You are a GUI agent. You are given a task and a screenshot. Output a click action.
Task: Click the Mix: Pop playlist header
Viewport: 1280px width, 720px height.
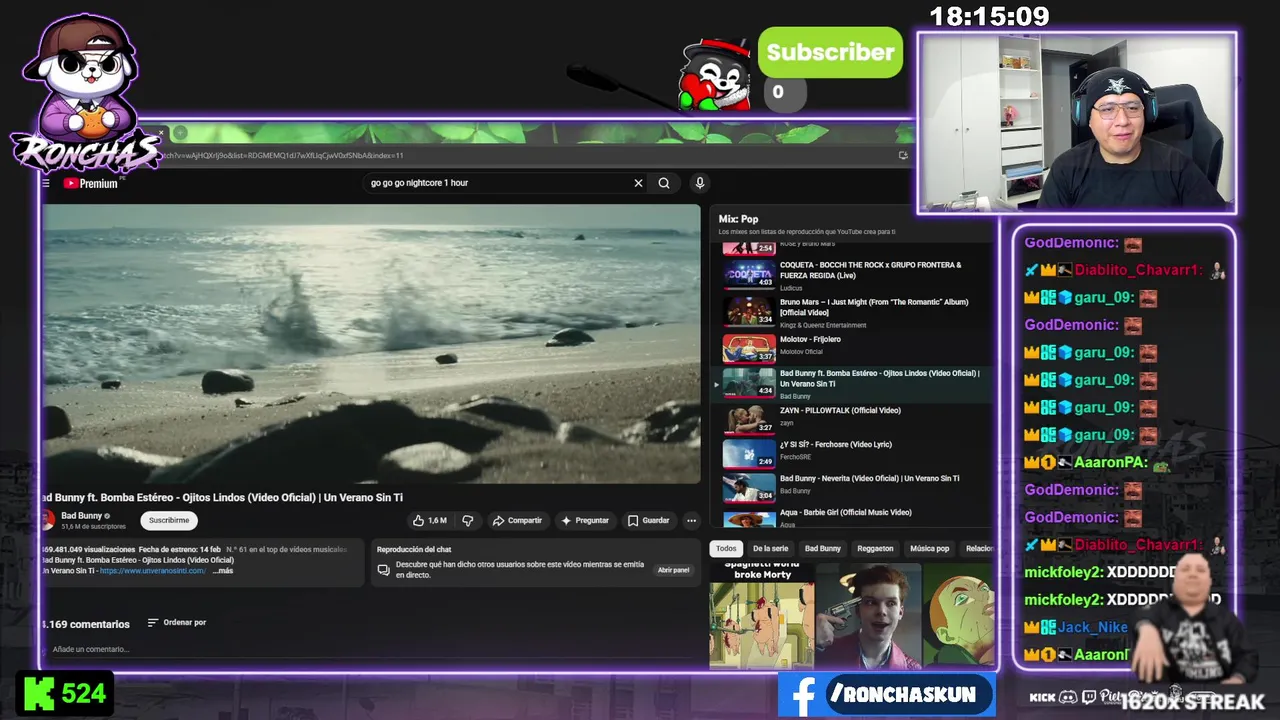pos(739,219)
